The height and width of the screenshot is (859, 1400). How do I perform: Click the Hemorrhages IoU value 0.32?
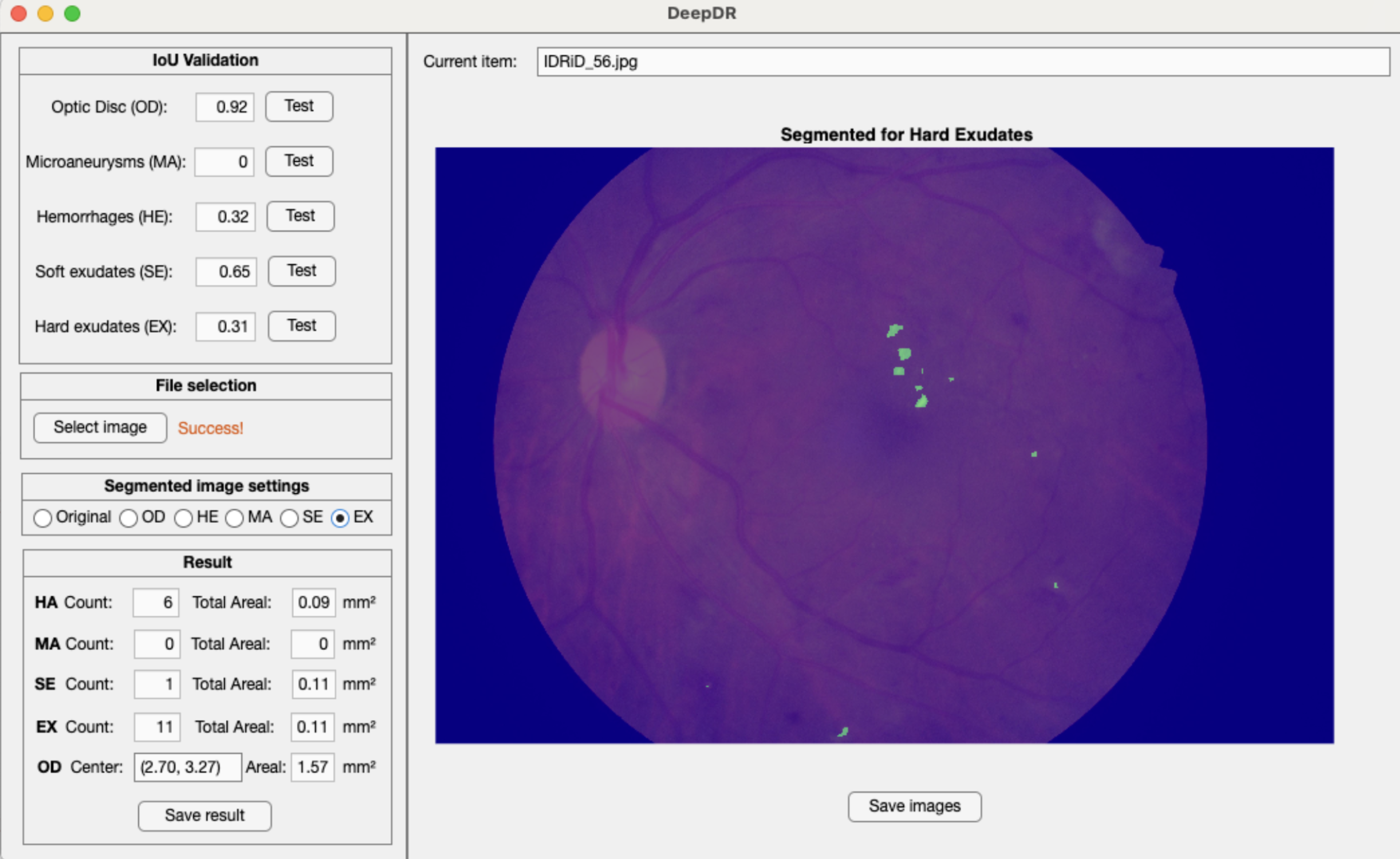(226, 216)
